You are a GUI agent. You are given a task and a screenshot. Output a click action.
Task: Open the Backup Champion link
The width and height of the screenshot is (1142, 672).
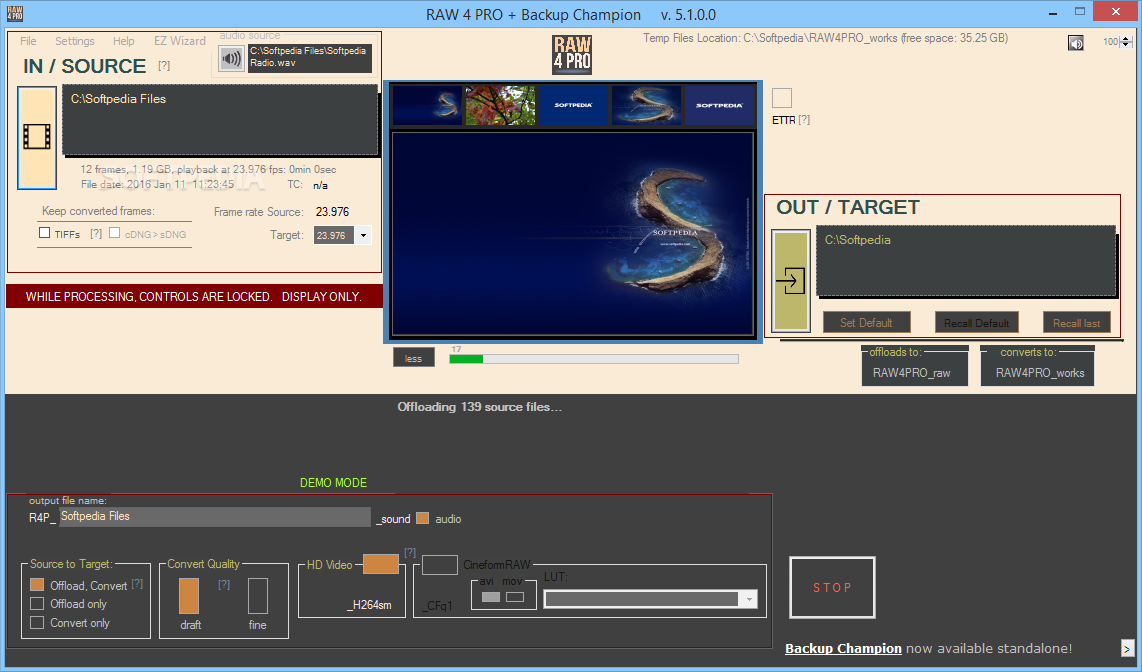[843, 648]
